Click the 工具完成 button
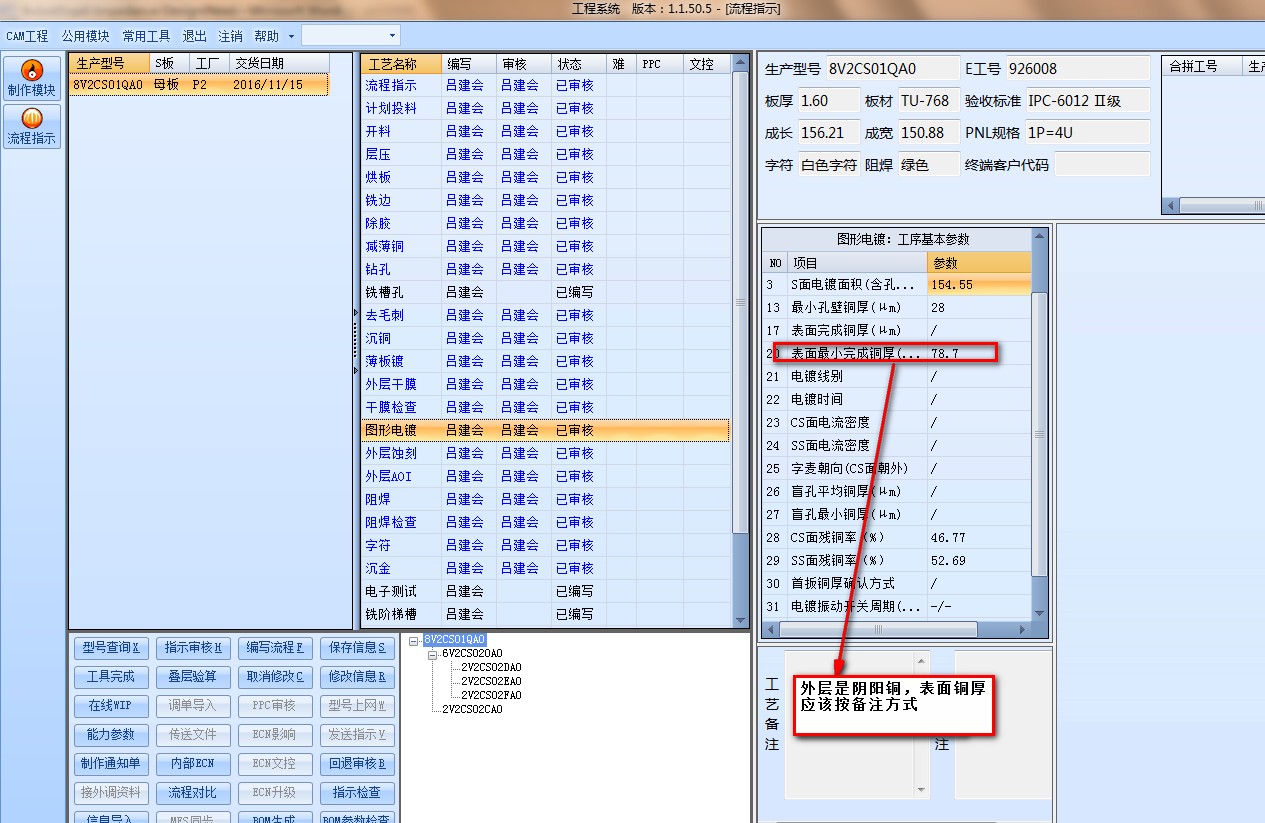 point(110,677)
